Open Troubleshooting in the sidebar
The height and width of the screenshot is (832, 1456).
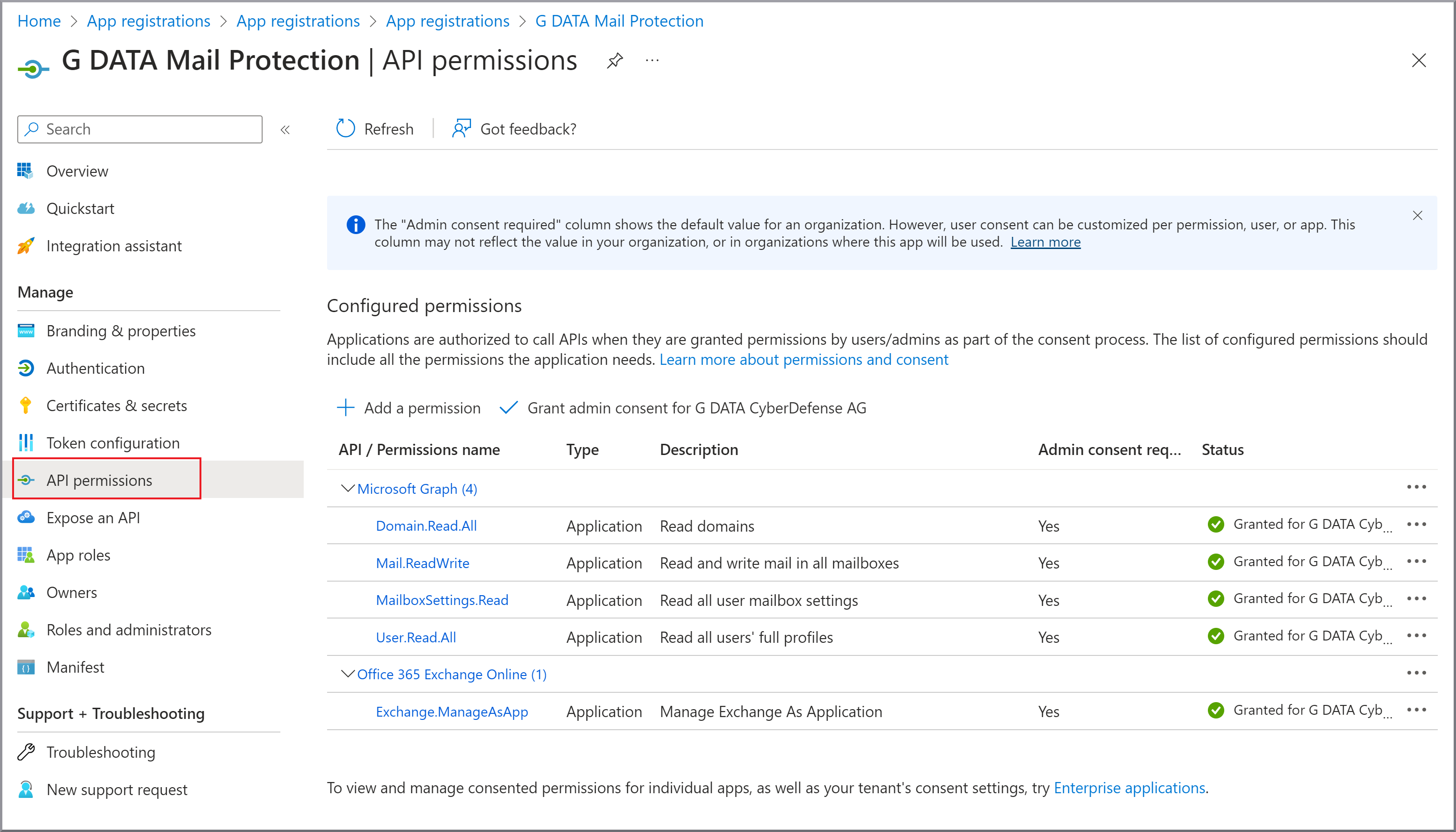(100, 753)
